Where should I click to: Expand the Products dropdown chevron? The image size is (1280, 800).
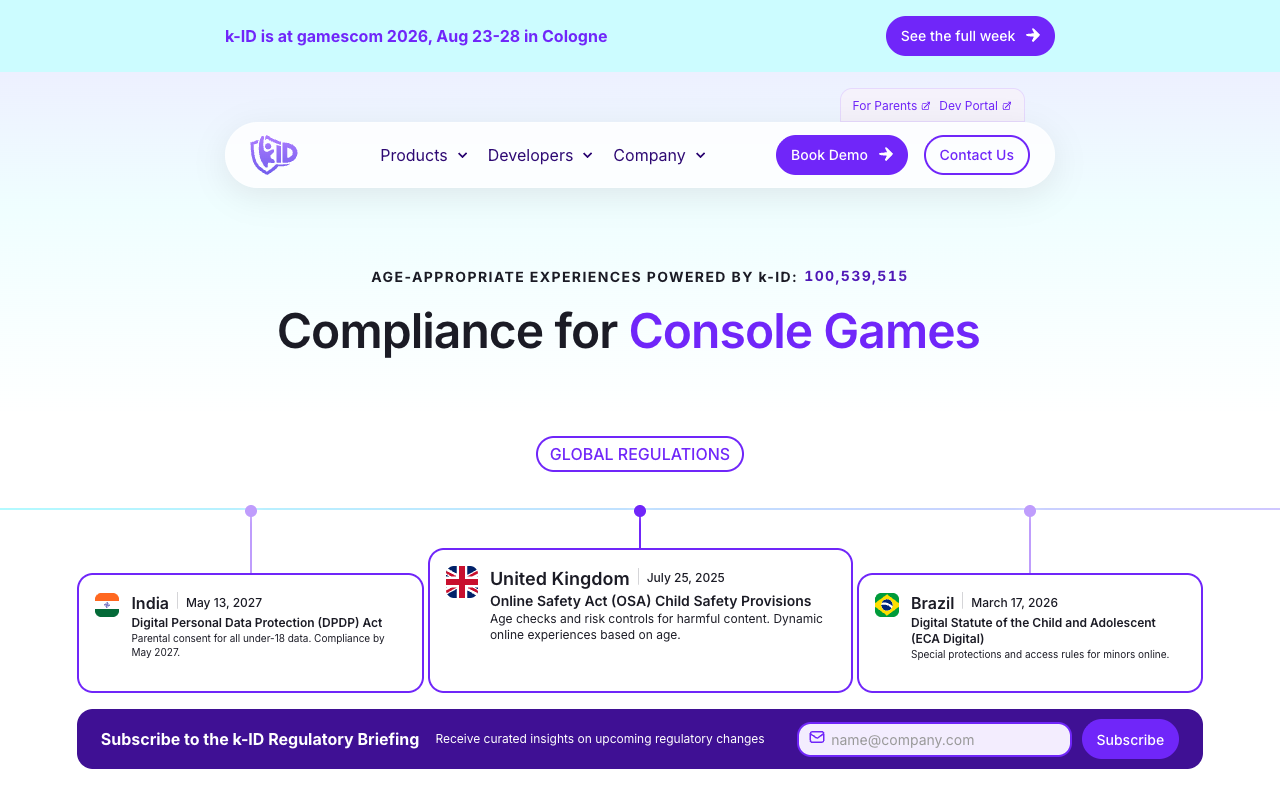(x=463, y=155)
